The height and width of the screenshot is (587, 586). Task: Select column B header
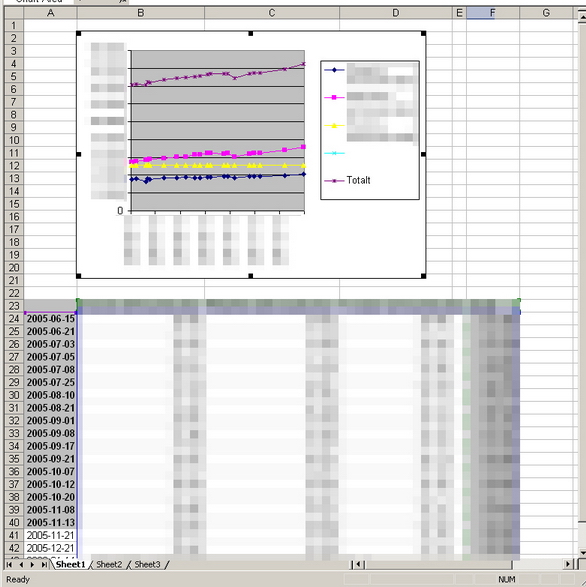tap(140, 13)
